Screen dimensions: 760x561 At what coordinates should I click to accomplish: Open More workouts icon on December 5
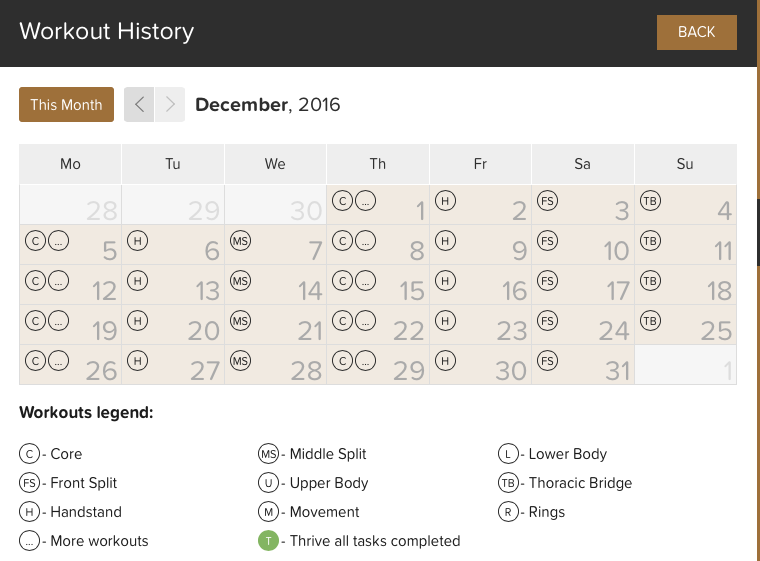pyautogui.click(x=58, y=241)
